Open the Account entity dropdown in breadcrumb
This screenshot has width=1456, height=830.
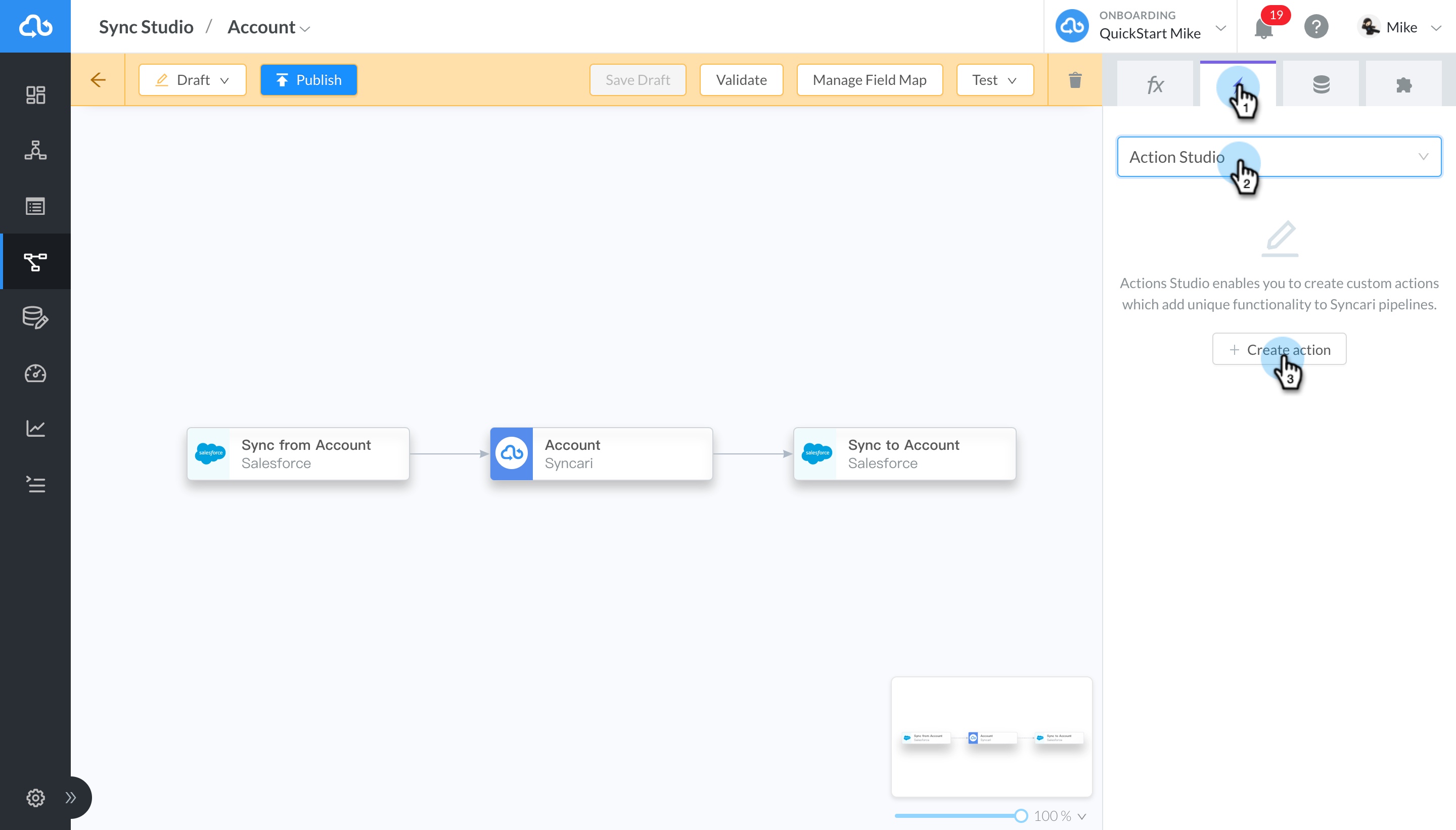click(268, 27)
